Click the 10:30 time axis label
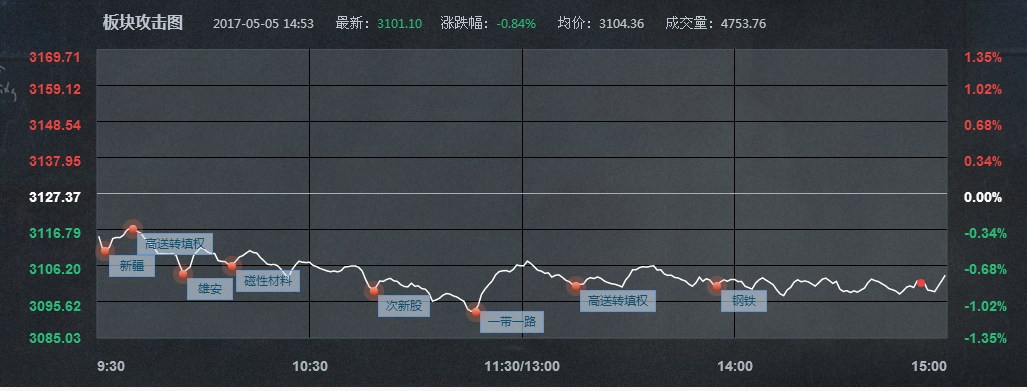The image size is (1027, 391). [310, 366]
